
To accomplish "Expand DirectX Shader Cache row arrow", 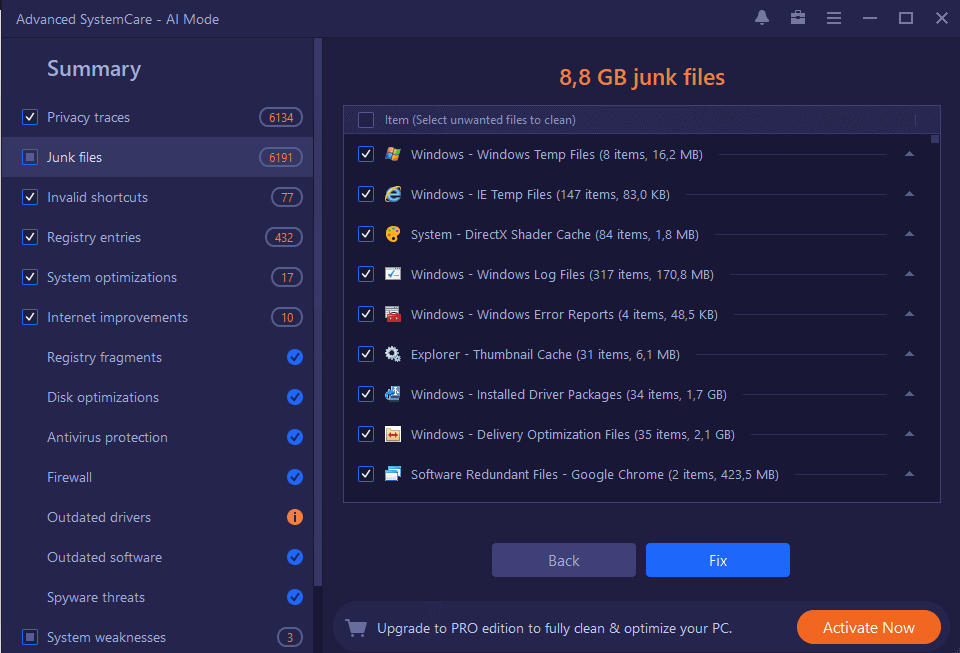I will coord(909,234).
